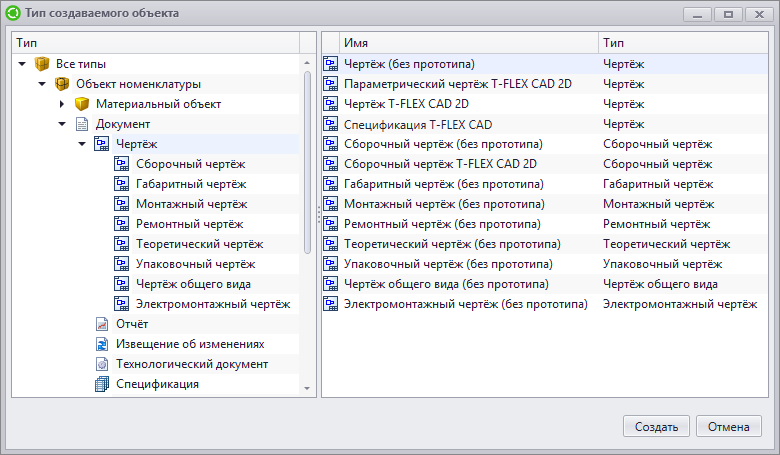This screenshot has width=780, height=455.
Task: Click icon beside Спецификация T-FLEX CAD row
Action: pyautogui.click(x=331, y=124)
